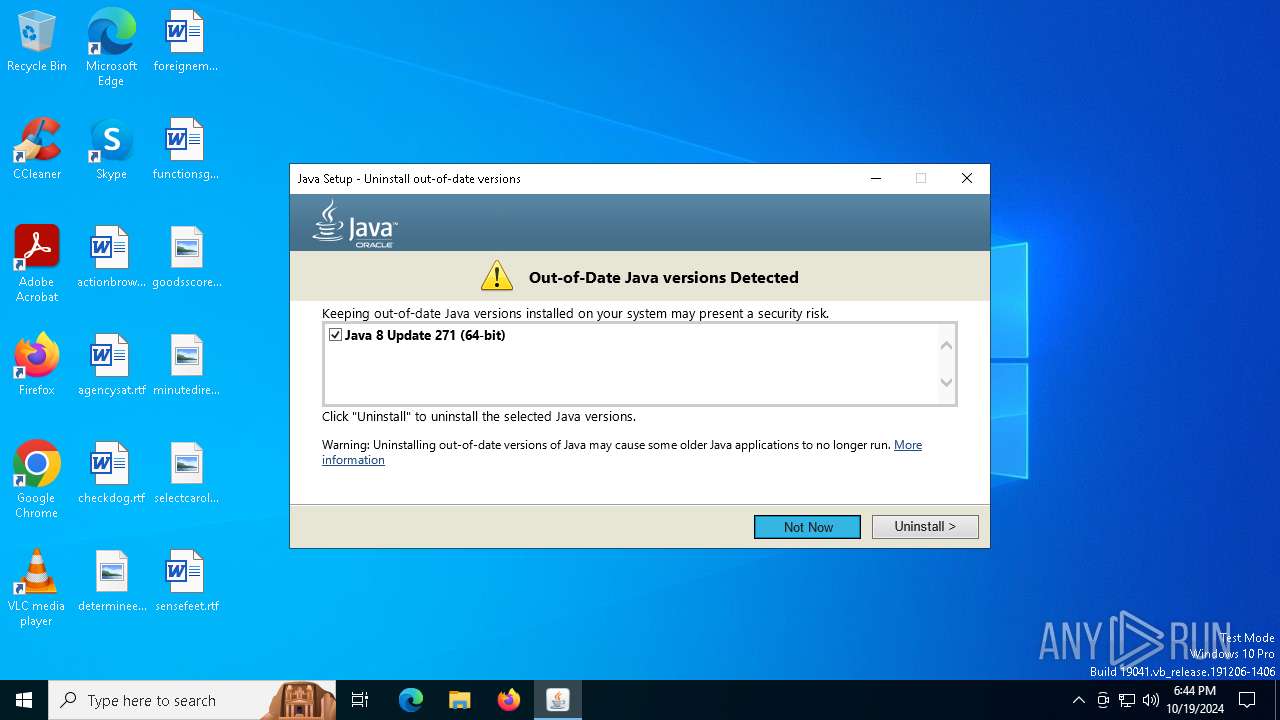Select the selectcarol image file icon
Screen dimensions: 1280x720
pos(187,474)
